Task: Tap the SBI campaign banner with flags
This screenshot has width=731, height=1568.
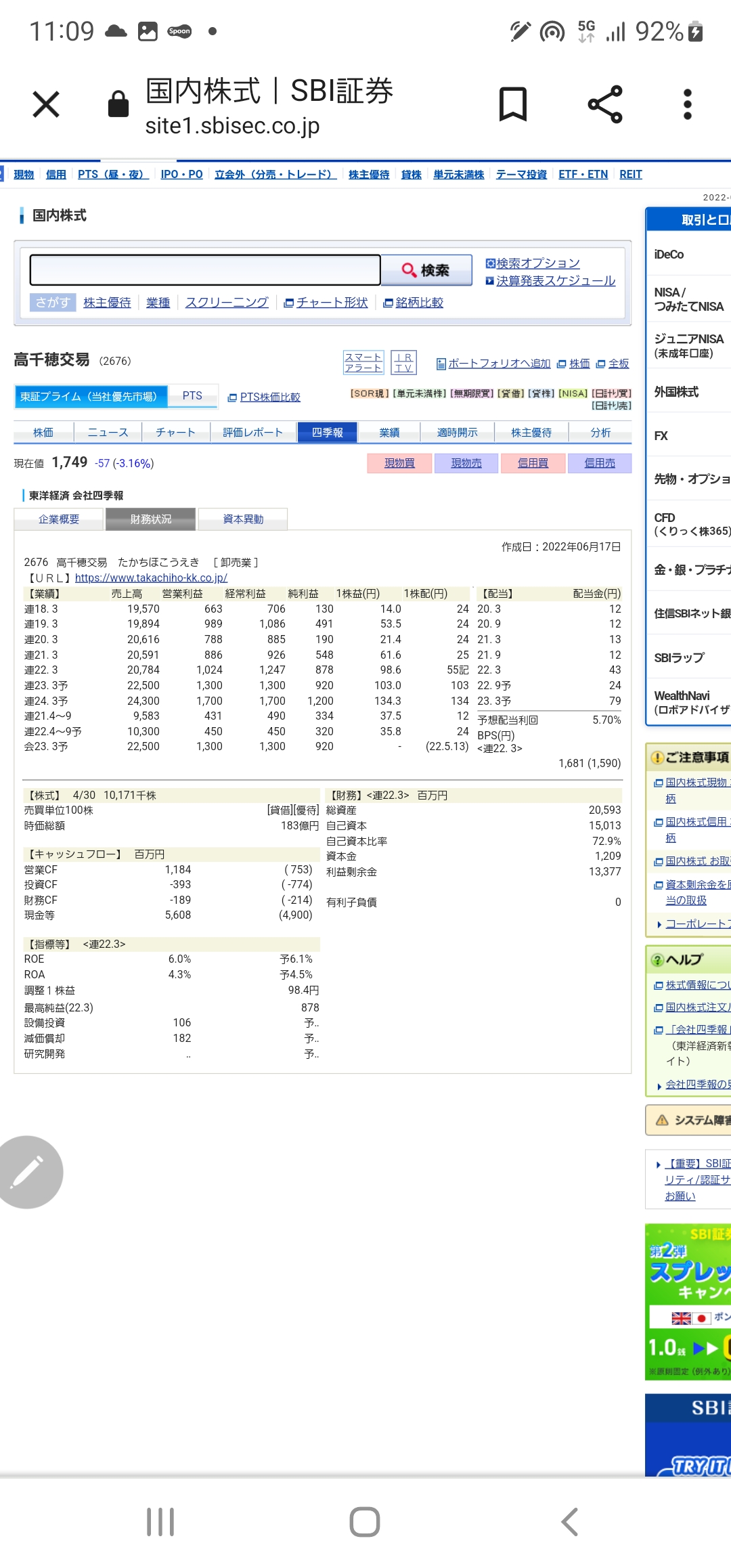Action: pyautogui.click(x=688, y=1301)
